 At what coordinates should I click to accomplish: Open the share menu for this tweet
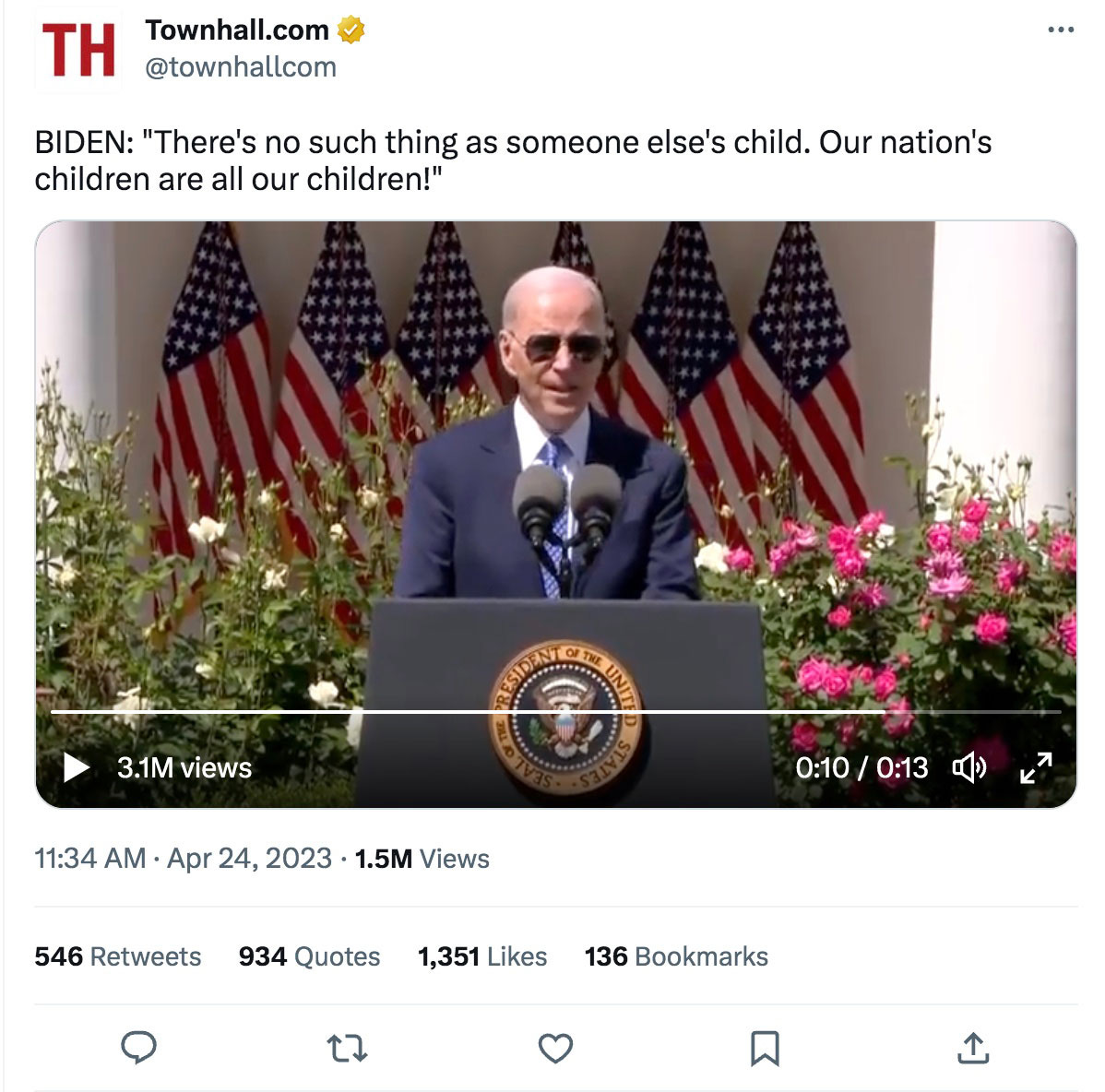point(973,1048)
